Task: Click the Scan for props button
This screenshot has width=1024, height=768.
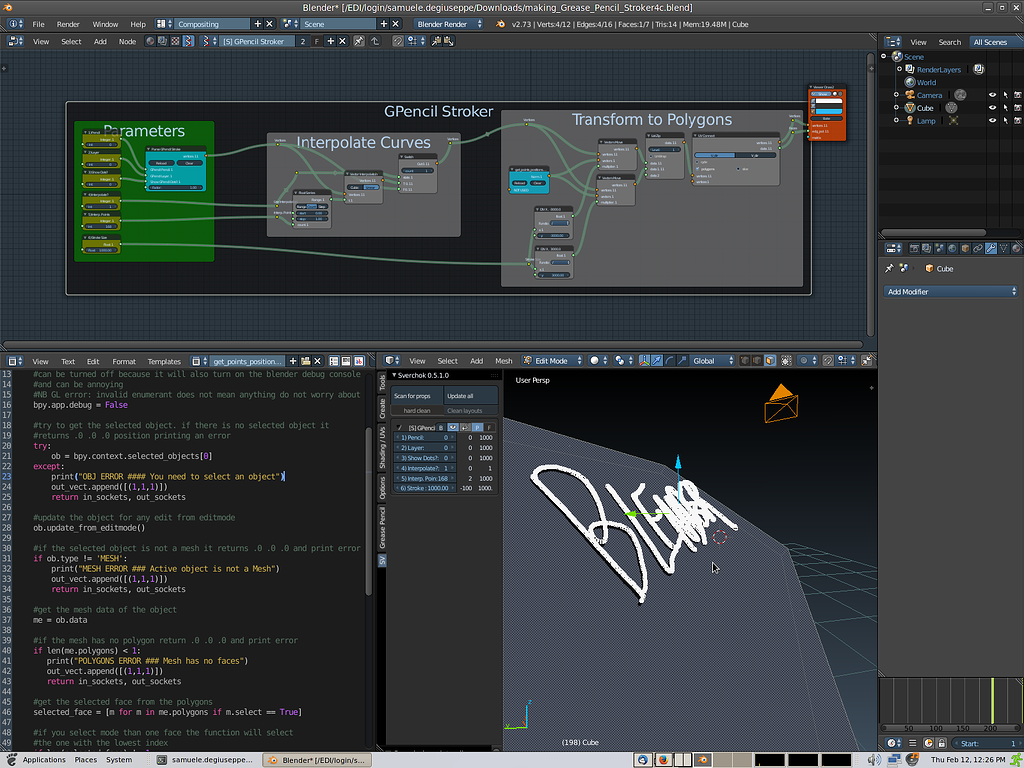Action: click(x=417, y=396)
